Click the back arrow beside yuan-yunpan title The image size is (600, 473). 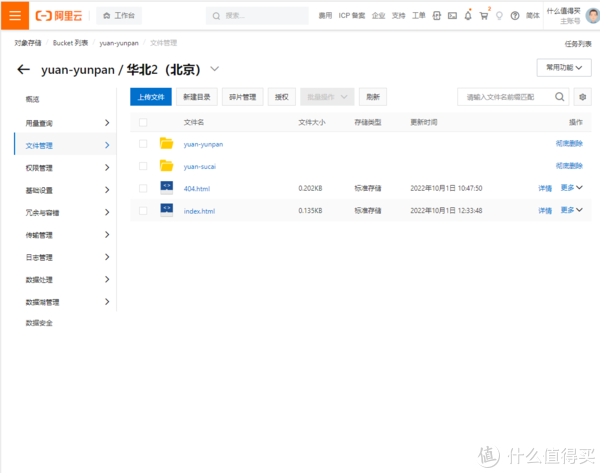pos(23,70)
